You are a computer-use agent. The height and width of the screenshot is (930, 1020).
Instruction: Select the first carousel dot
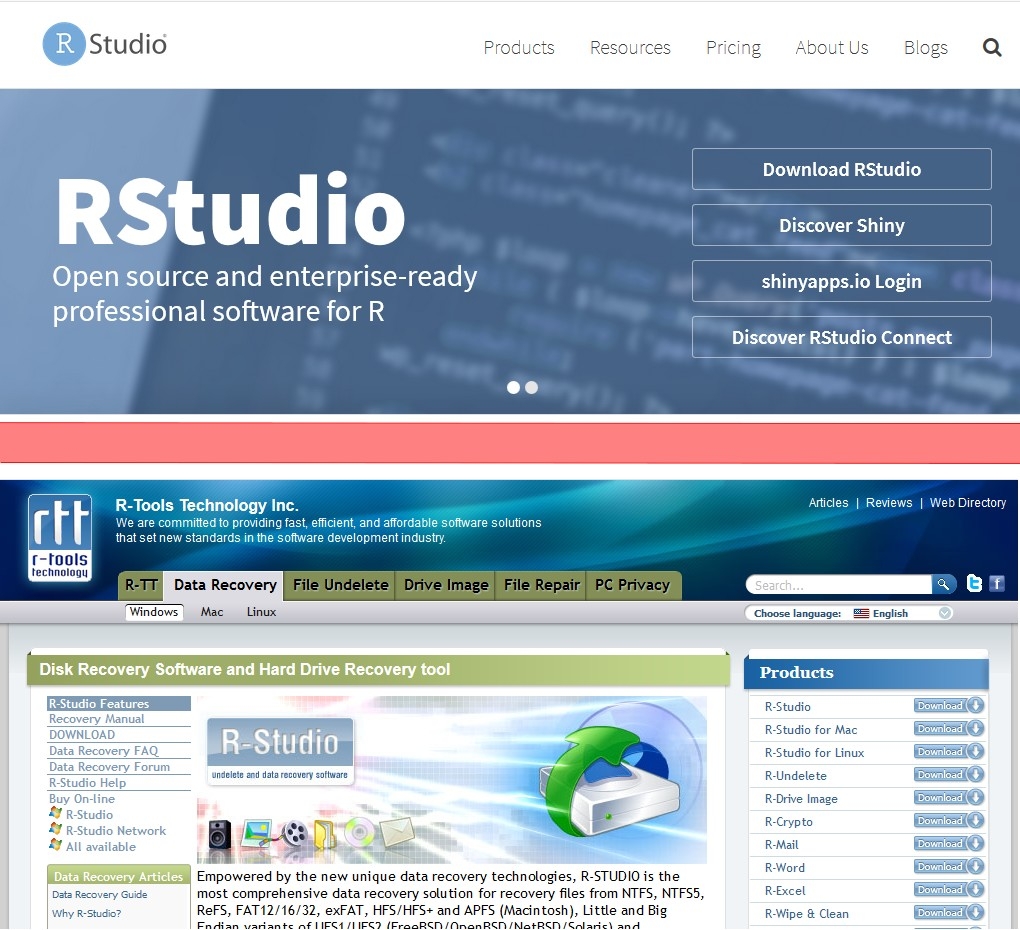coord(513,388)
